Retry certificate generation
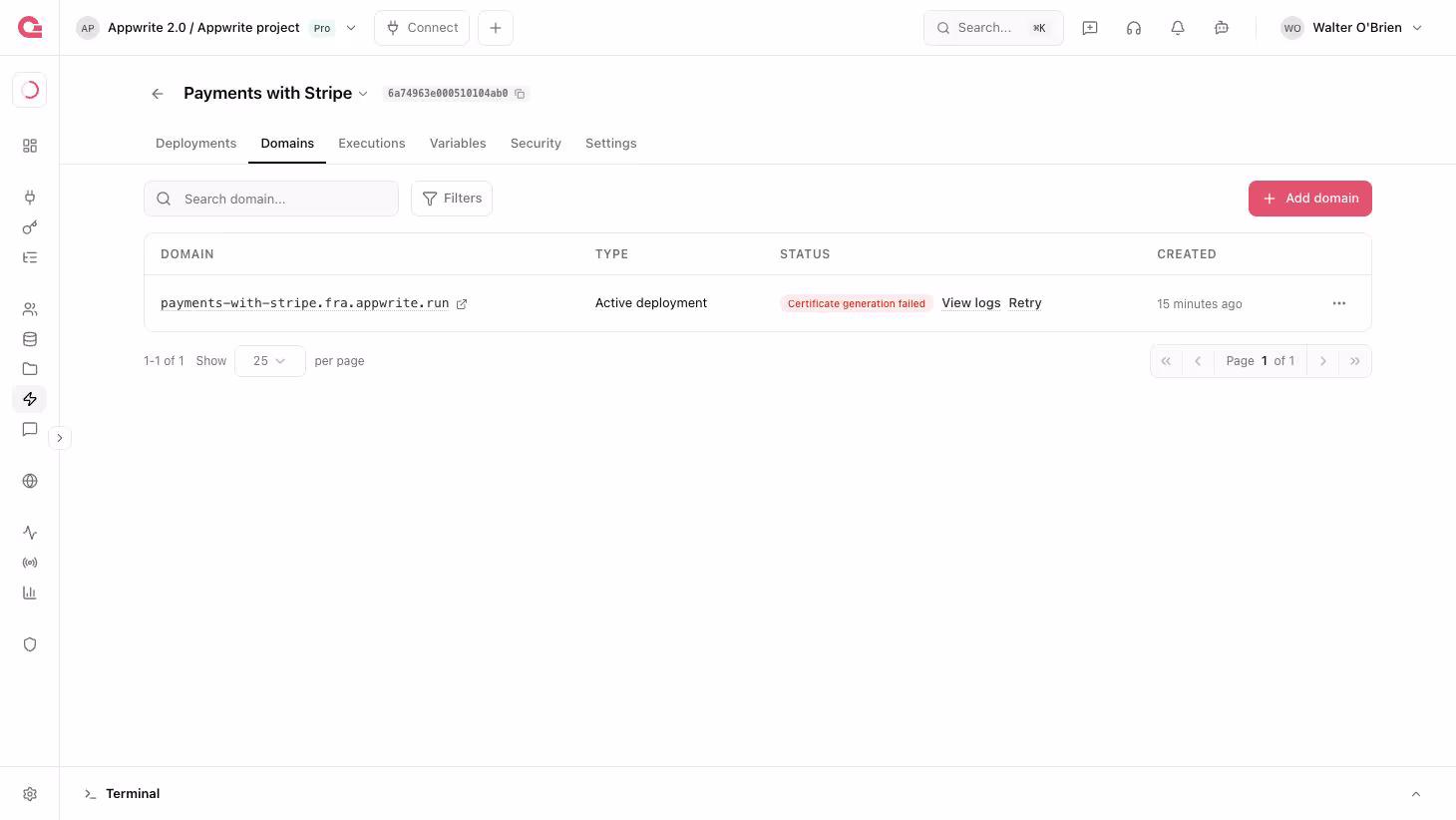 [x=1025, y=303]
